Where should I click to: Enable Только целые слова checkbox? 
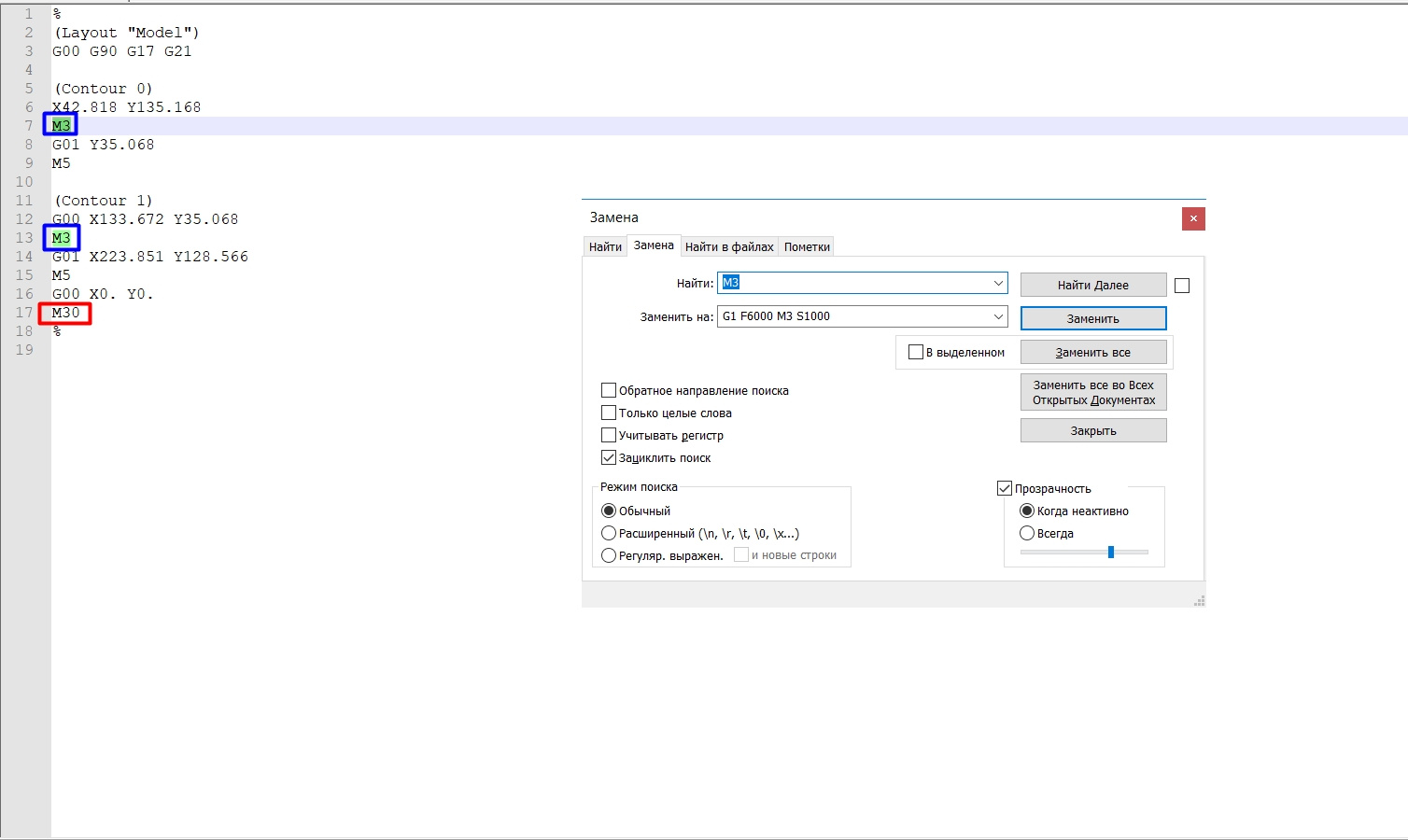tap(609, 413)
